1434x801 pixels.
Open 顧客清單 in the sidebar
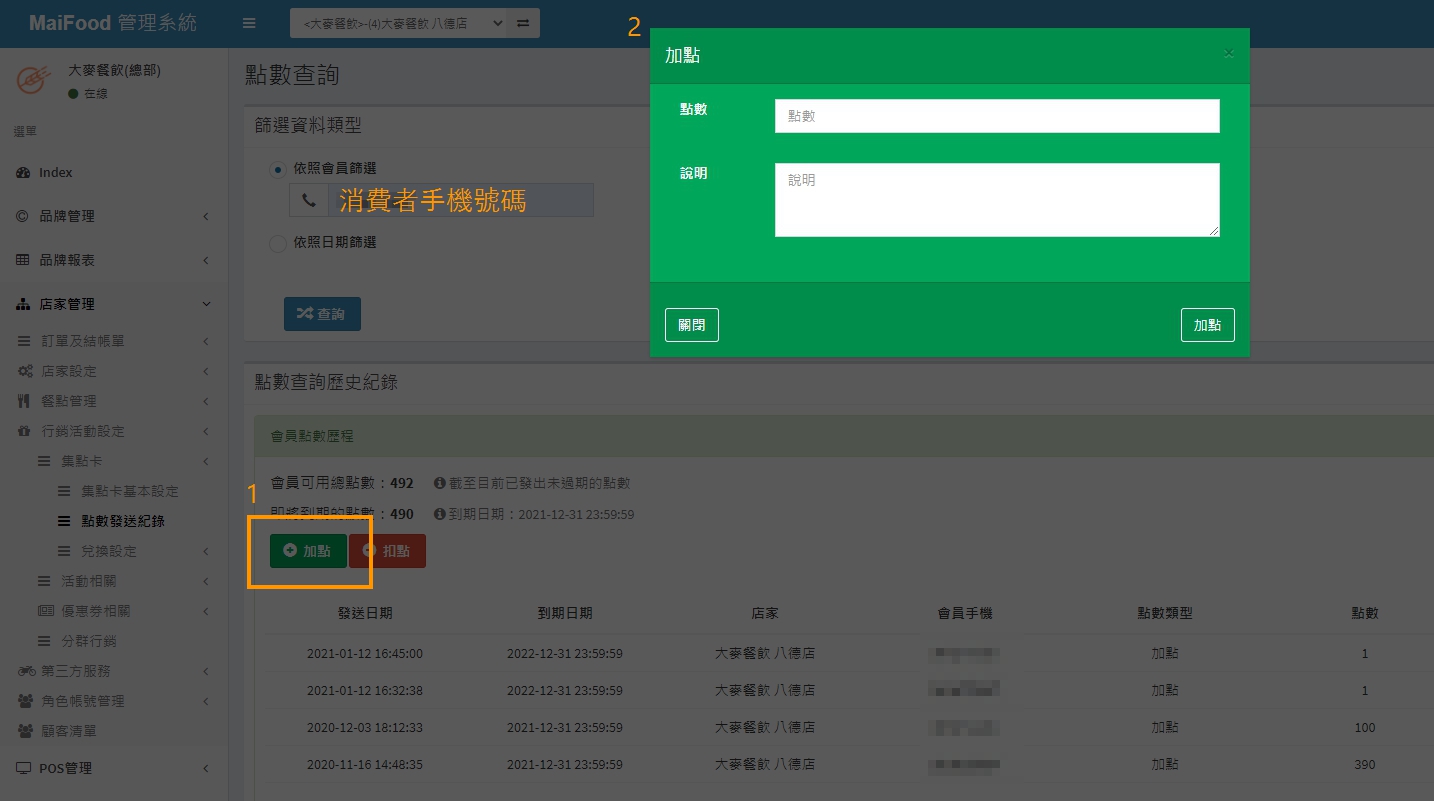tap(69, 731)
